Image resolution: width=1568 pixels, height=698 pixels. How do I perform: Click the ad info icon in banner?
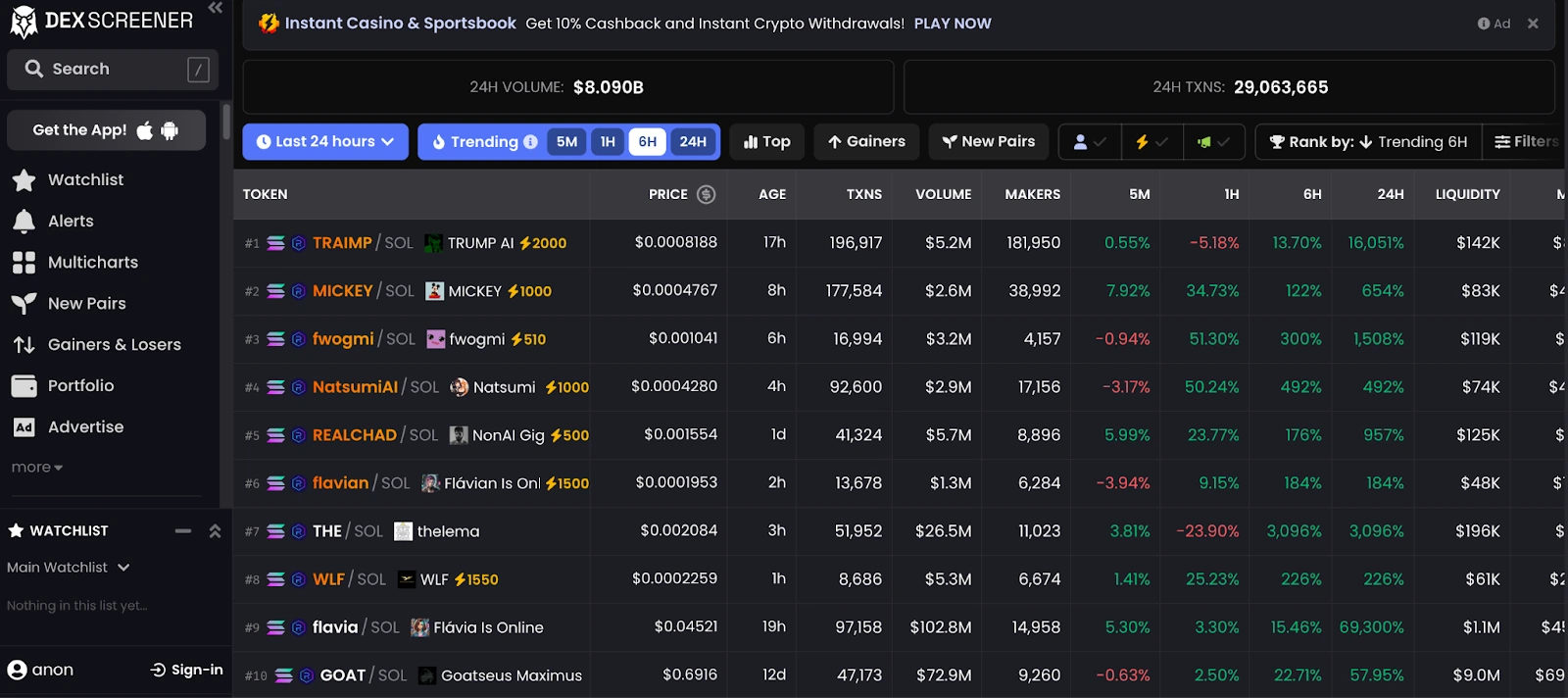[1484, 24]
